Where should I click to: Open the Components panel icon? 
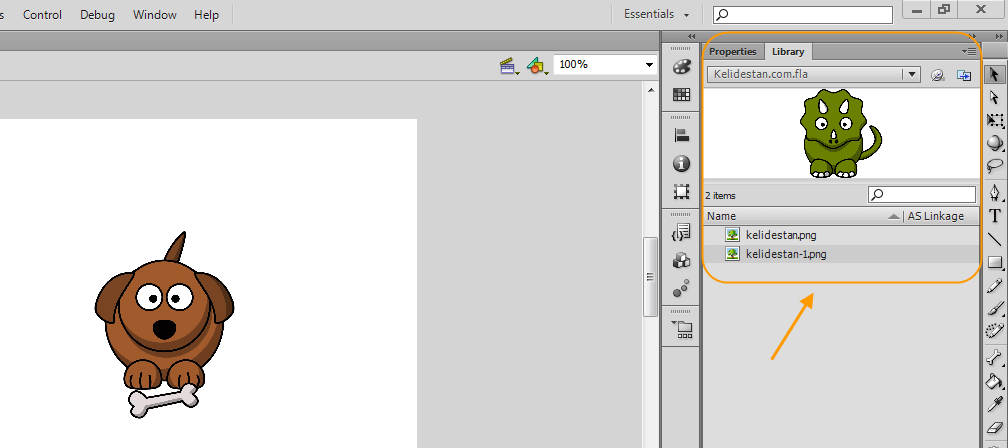(x=681, y=260)
